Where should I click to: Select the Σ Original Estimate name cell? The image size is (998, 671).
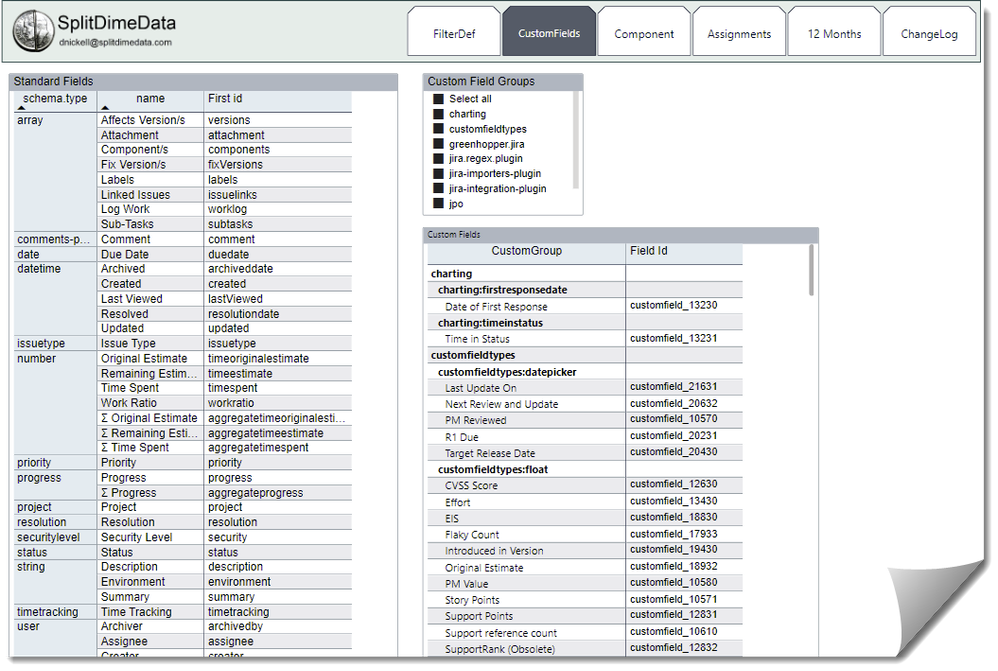[150, 418]
